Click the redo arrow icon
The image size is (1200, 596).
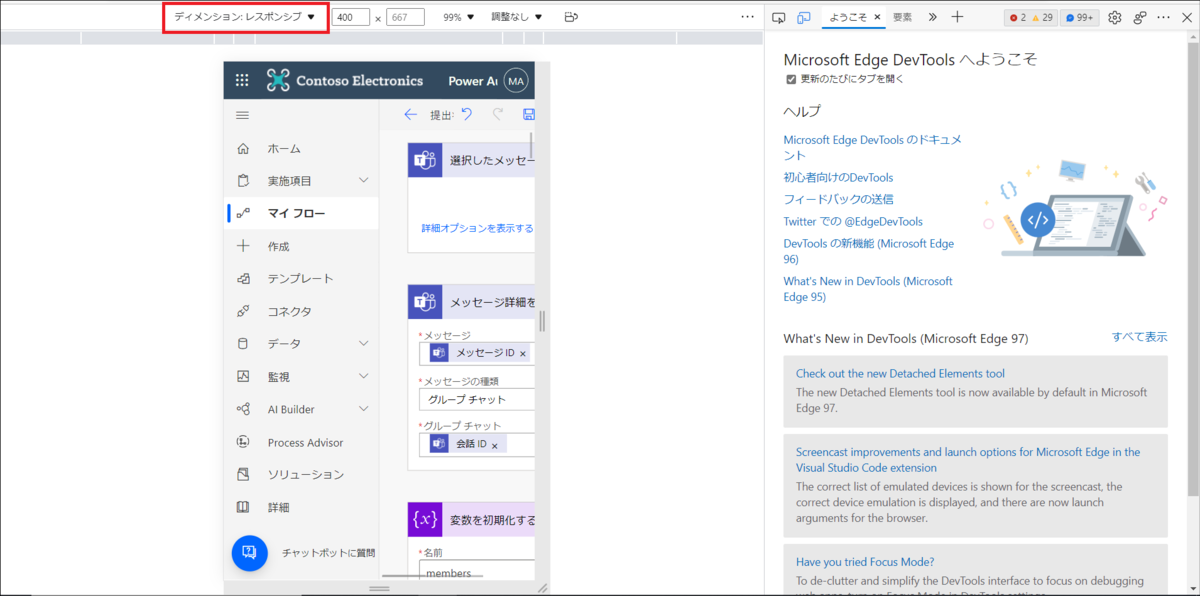(x=498, y=114)
